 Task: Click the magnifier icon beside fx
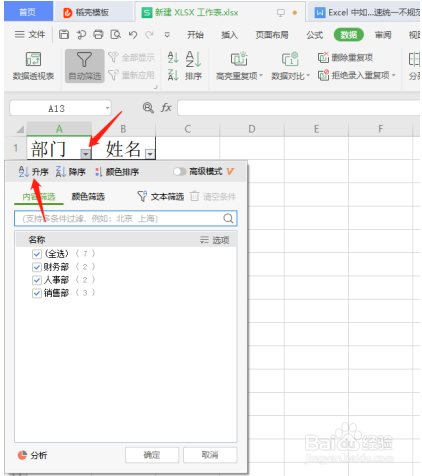click(x=148, y=107)
